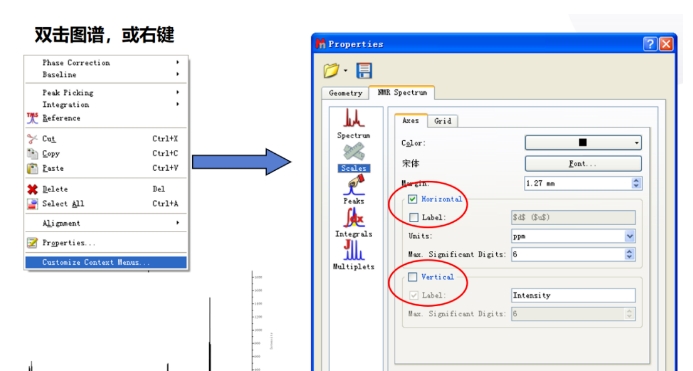The height and width of the screenshot is (371, 693).
Task: Open the Integrals section icon
Action: coord(354,218)
